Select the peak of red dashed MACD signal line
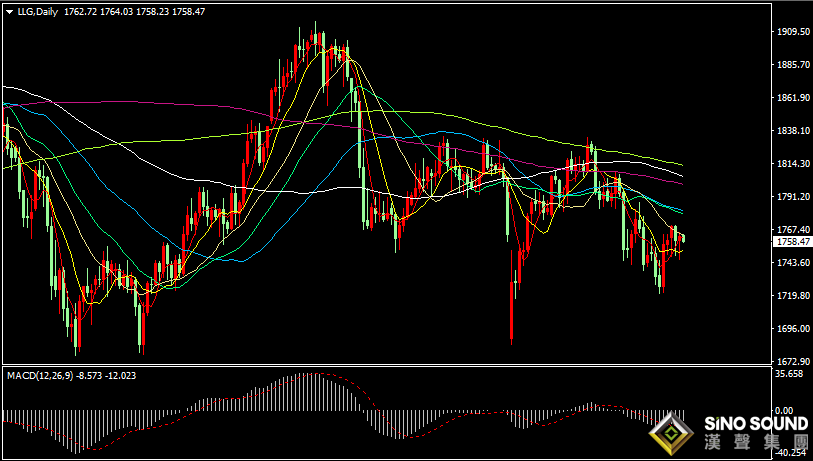This screenshot has width=813, height=461. point(320,374)
